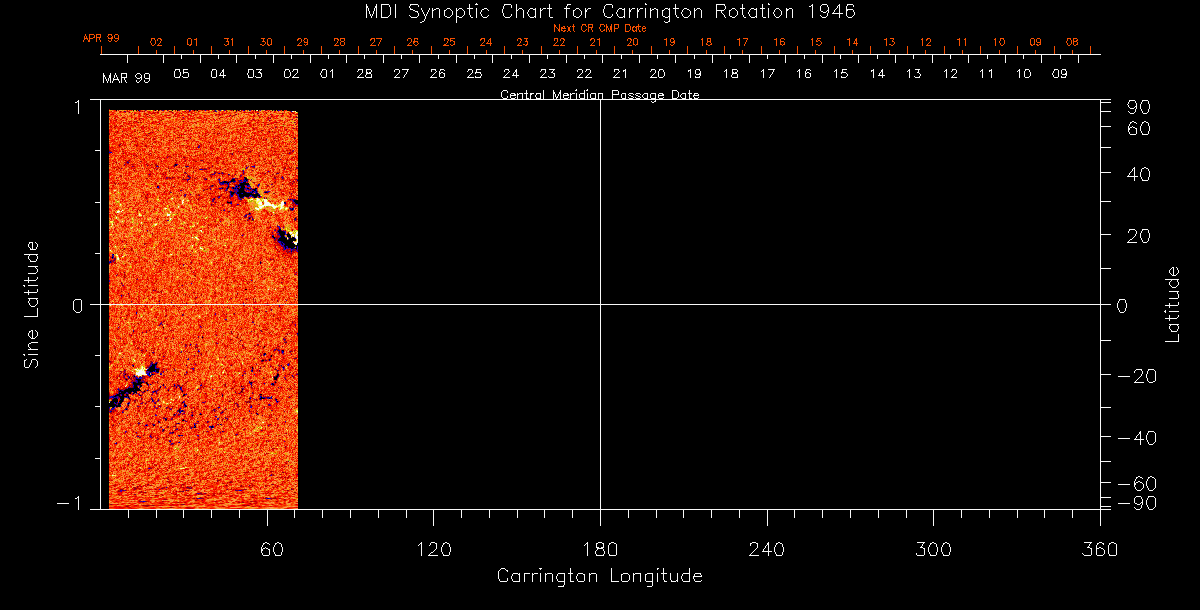Click the 240 longitude tick label
The image size is (1200, 610).
click(x=766, y=550)
